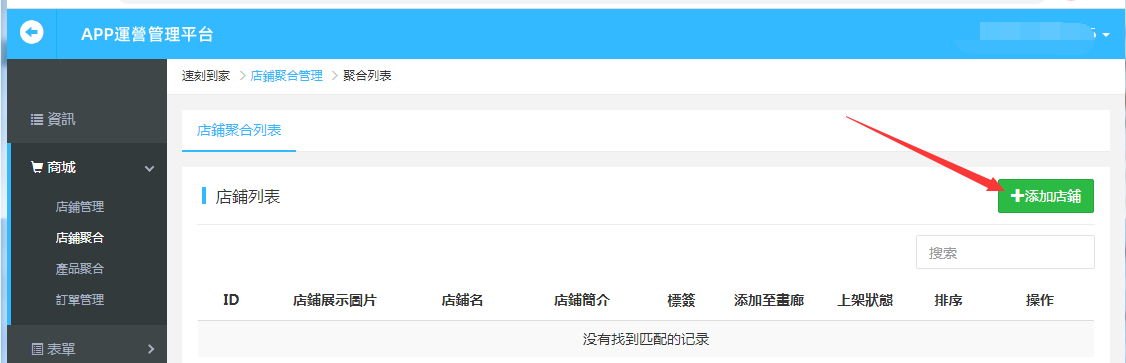Screen dimensions: 1126x363
Task: Select 店鋪聚合 sidebar item
Action: tap(80, 238)
